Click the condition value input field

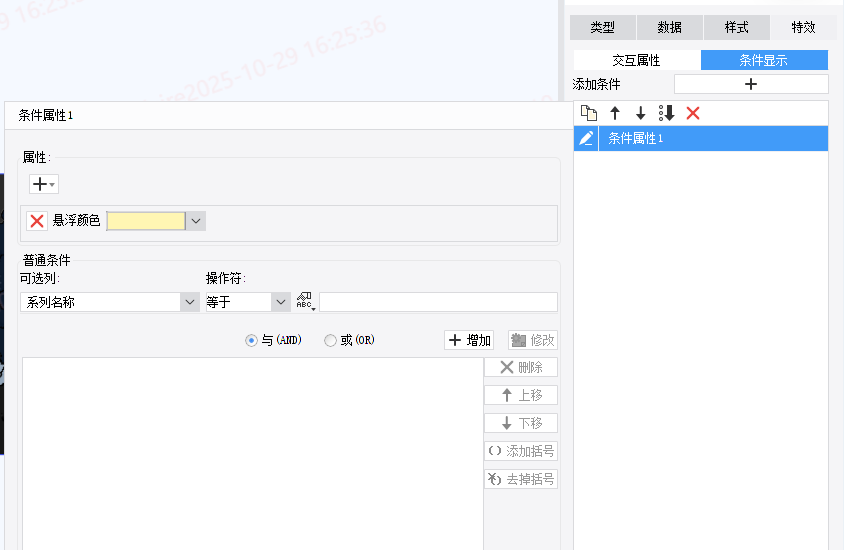[438, 302]
